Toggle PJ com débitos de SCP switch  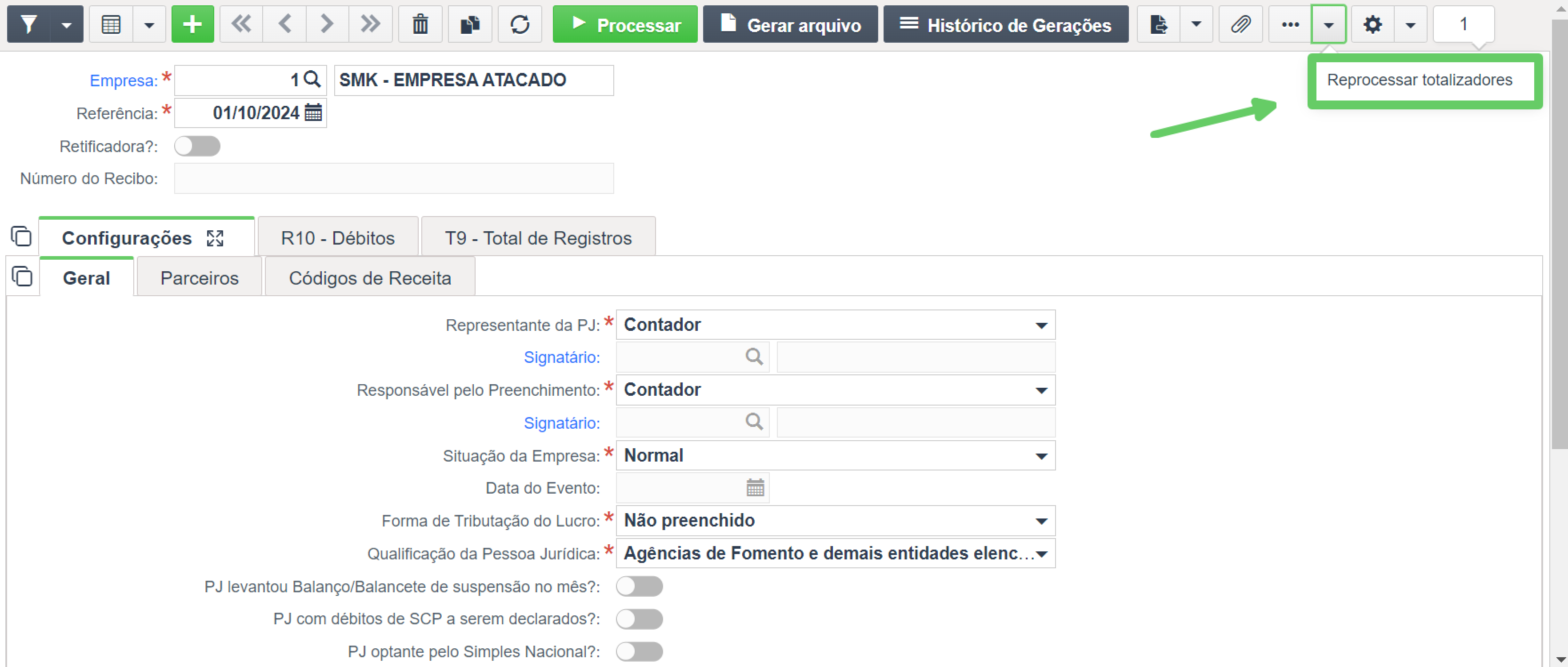[639, 619]
